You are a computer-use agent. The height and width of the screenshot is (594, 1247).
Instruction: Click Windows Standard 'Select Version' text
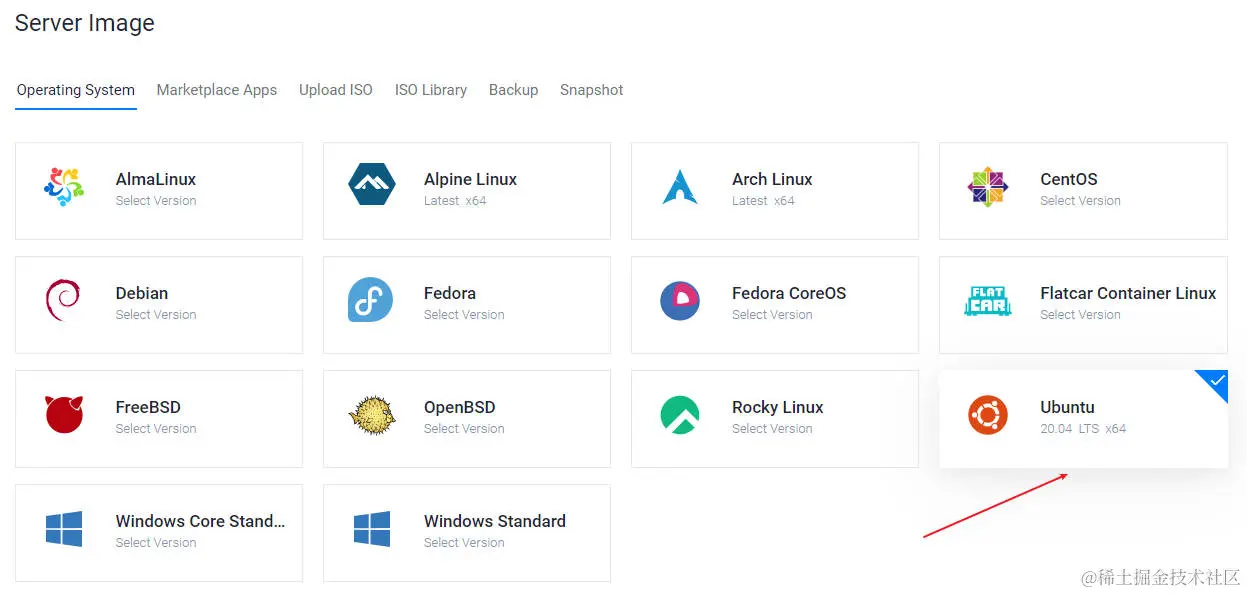tap(464, 543)
